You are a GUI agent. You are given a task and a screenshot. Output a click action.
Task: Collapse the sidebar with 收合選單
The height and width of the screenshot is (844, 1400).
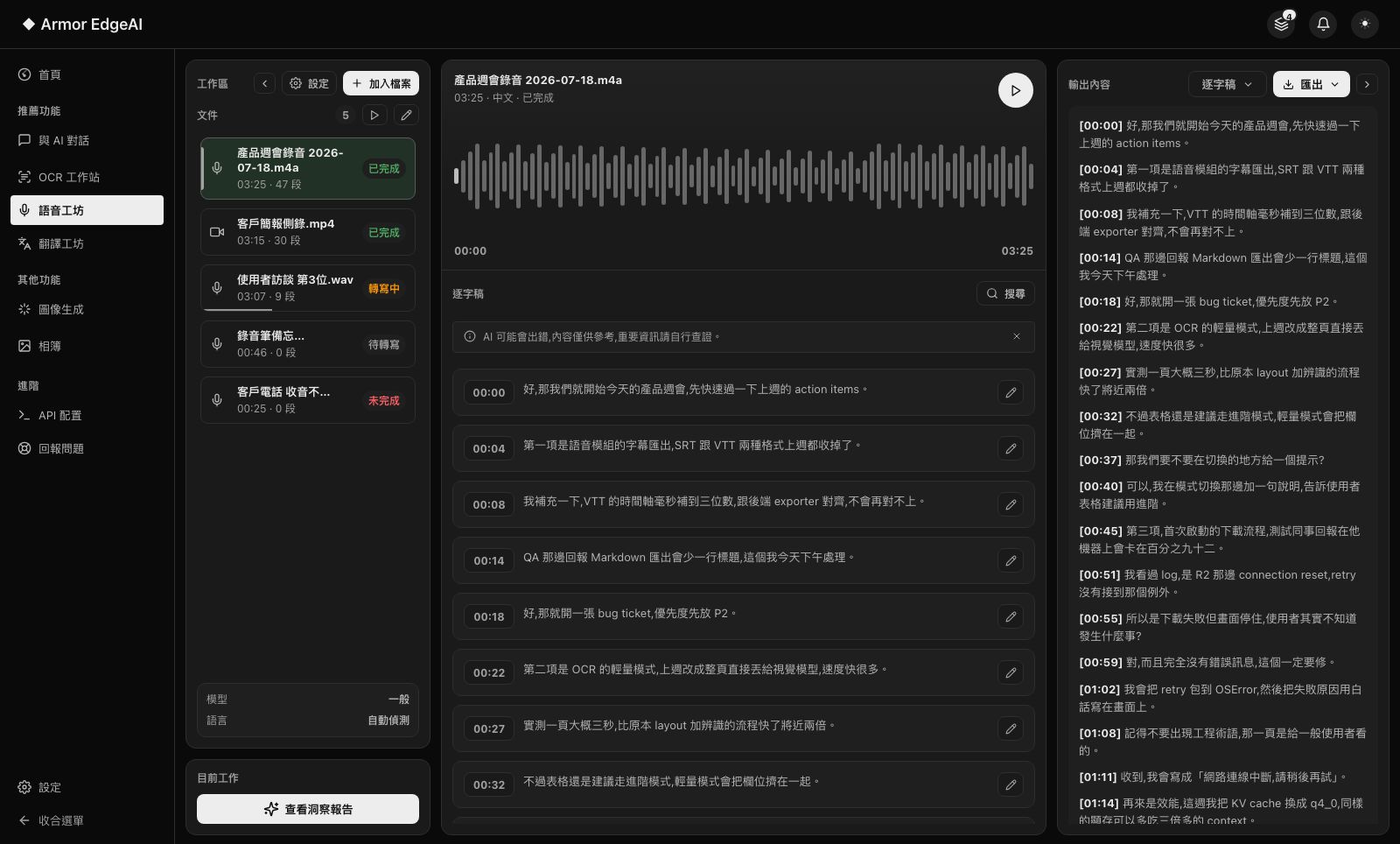point(87,820)
